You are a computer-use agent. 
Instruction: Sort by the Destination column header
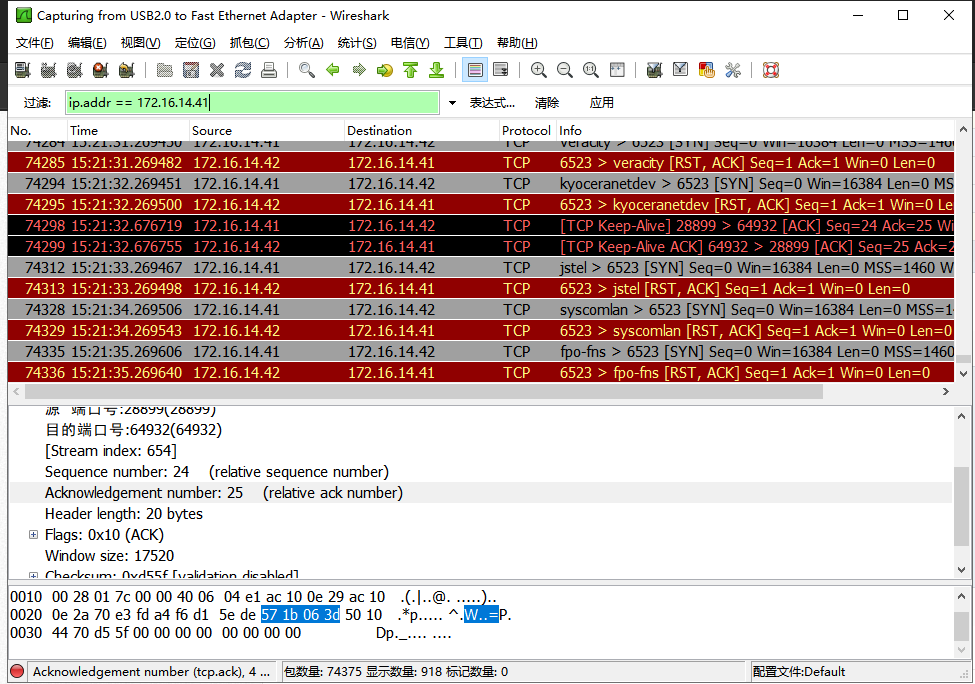422,131
